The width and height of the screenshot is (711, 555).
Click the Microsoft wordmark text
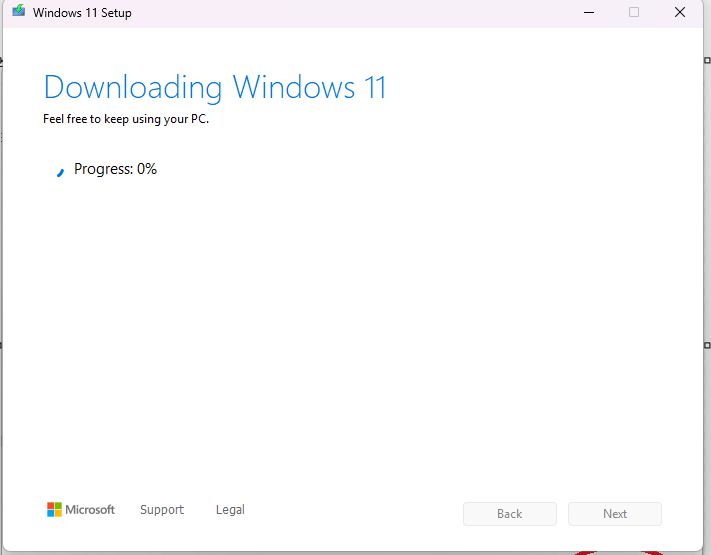pos(90,510)
